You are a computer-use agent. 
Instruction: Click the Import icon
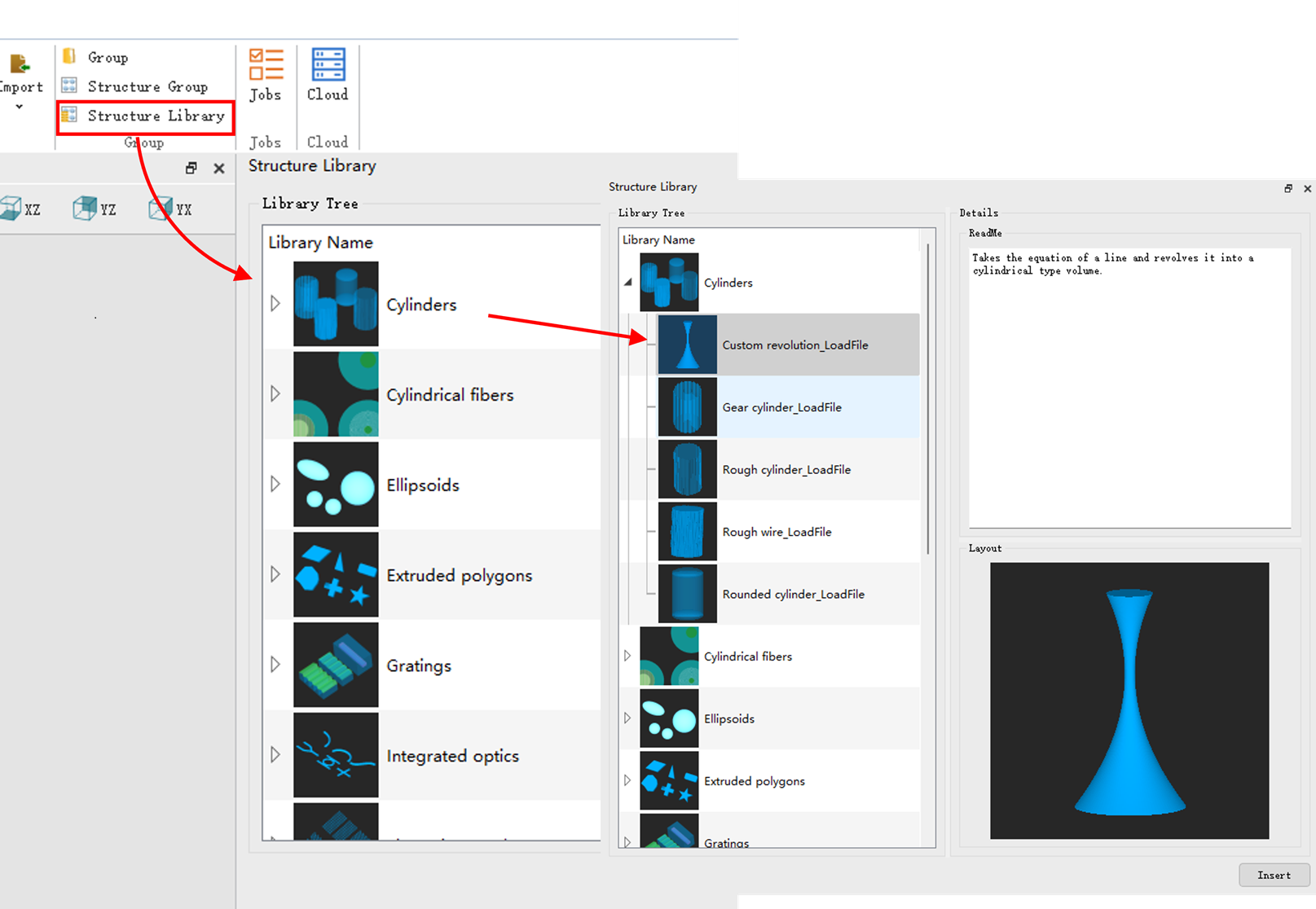pyautogui.click(x=20, y=64)
